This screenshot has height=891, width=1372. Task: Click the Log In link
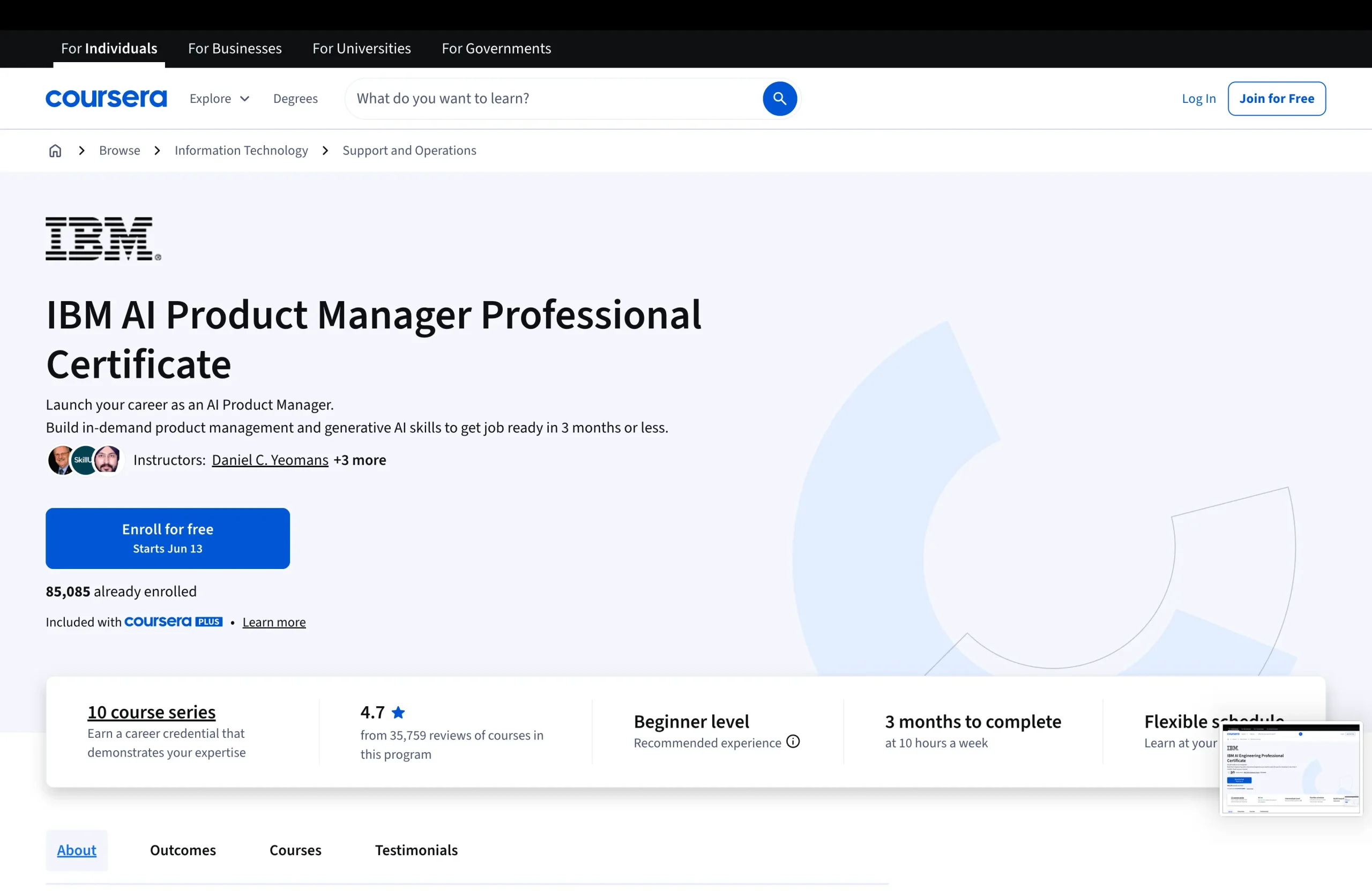click(x=1198, y=99)
